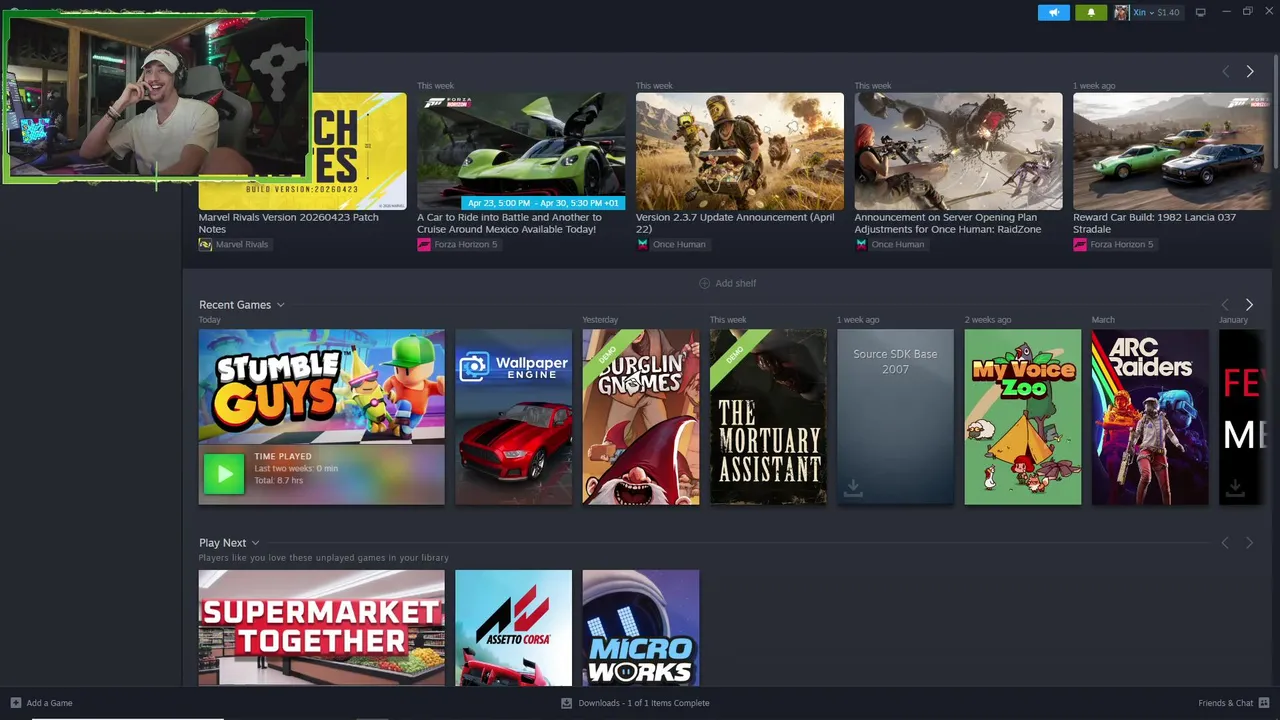Click the streamer webcam overlay

pos(158,97)
